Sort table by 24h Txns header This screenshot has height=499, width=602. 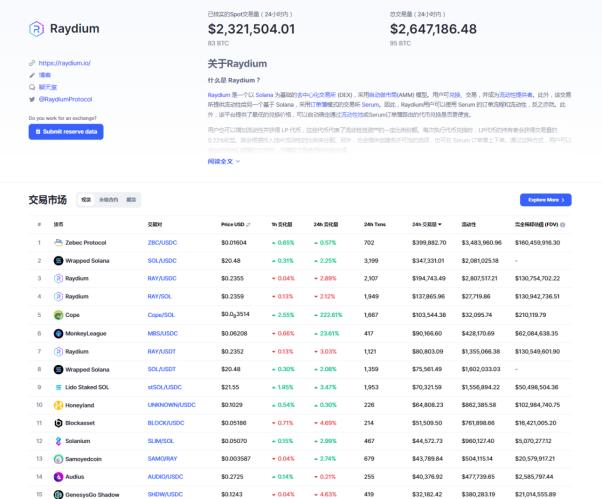[x=375, y=225]
